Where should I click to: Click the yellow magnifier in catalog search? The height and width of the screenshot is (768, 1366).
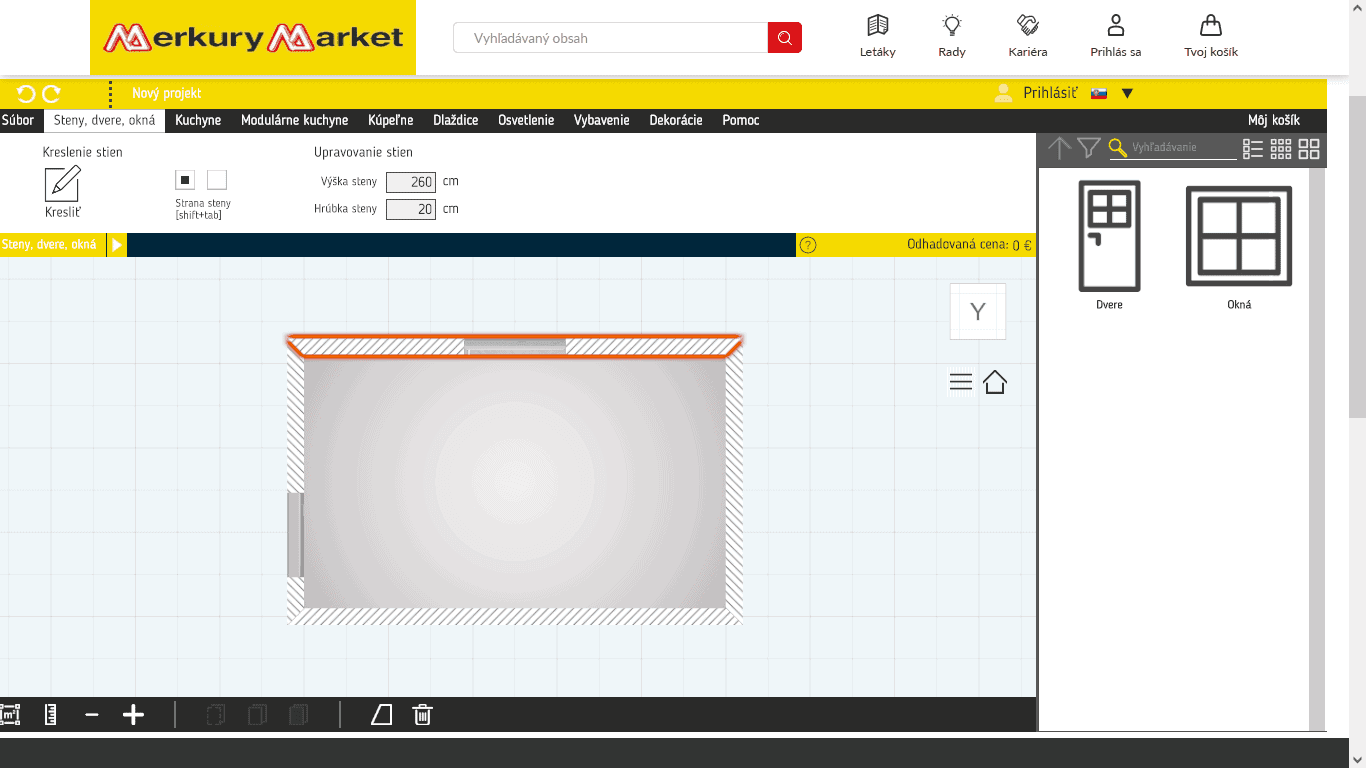point(1118,148)
